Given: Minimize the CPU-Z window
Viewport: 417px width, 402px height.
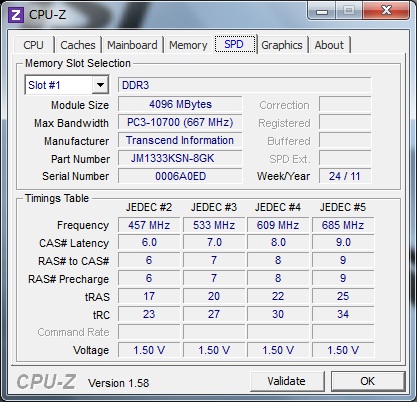Looking at the screenshot, I should (322, 11).
